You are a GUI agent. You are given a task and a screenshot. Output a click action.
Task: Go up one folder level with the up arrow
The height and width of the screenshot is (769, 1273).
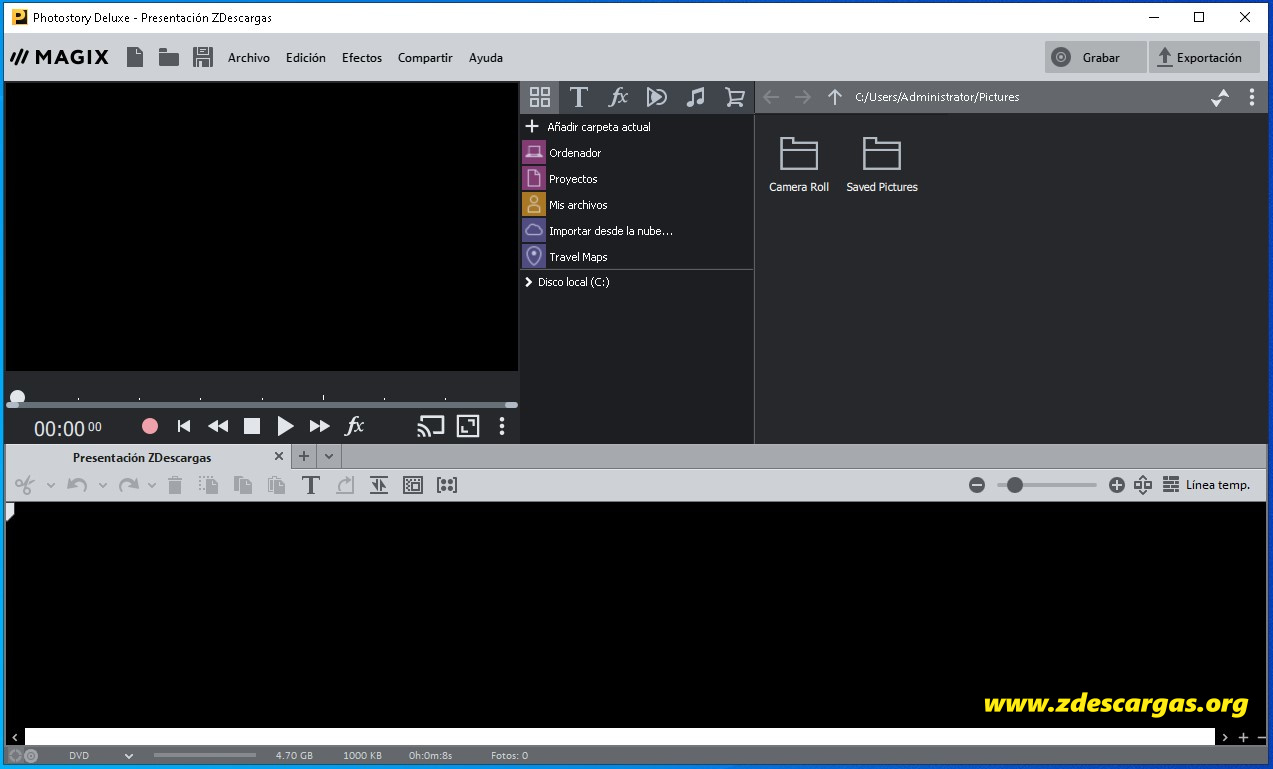point(835,97)
